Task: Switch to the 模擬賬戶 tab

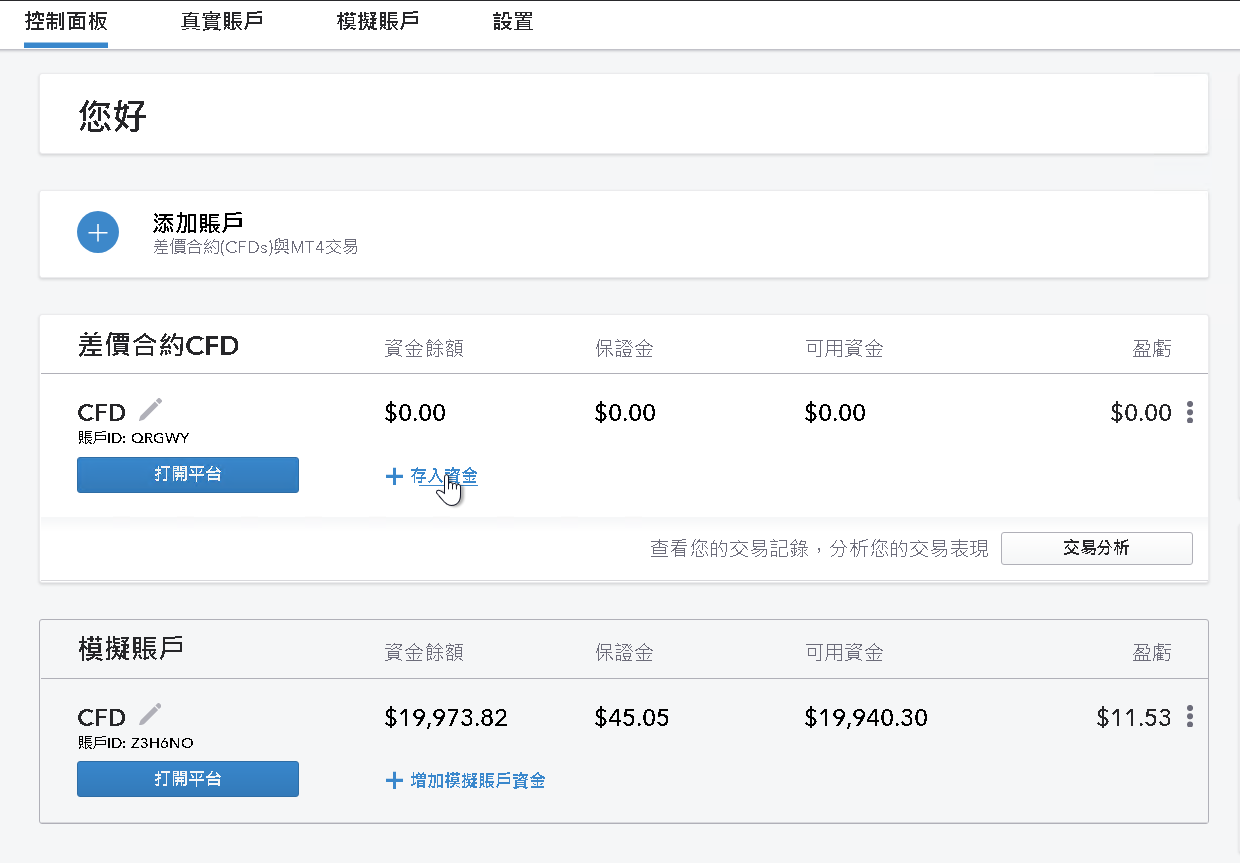Action: point(377,20)
